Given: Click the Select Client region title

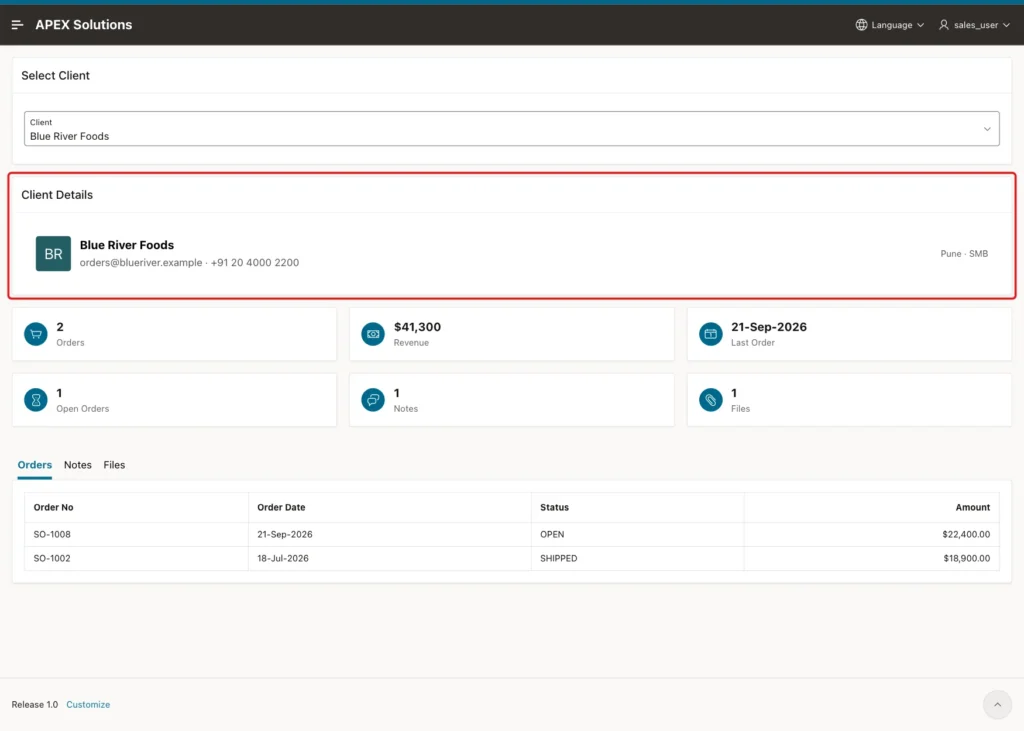Looking at the screenshot, I should [x=56, y=76].
